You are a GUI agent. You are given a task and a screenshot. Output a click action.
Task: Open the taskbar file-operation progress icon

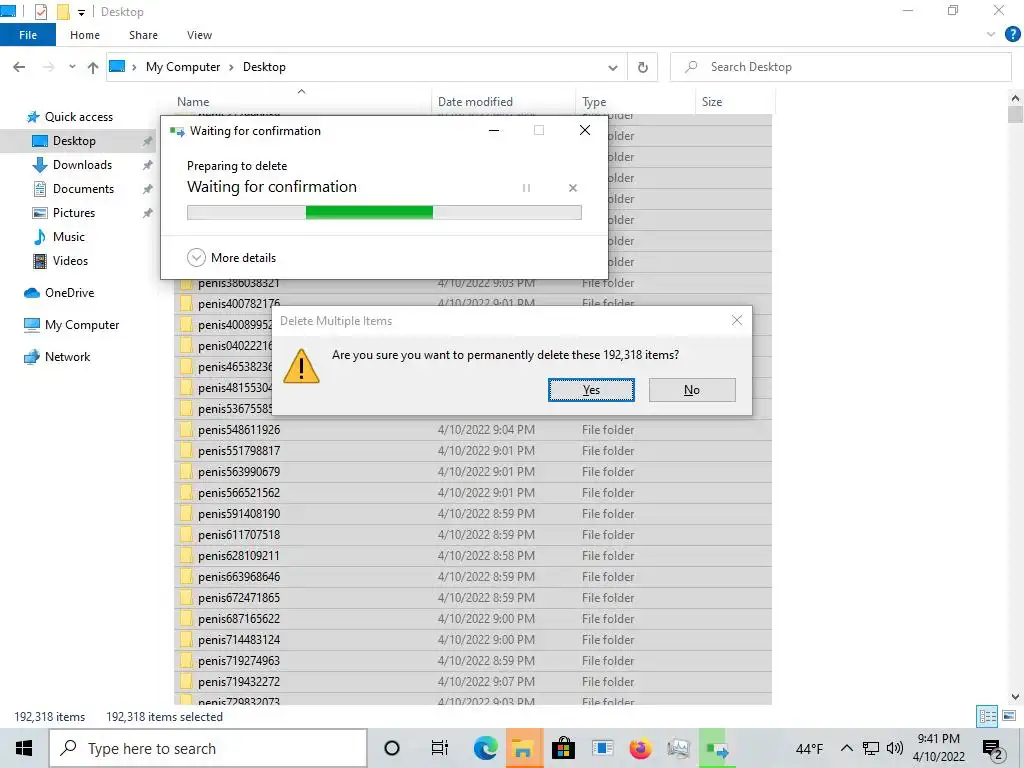coord(717,748)
